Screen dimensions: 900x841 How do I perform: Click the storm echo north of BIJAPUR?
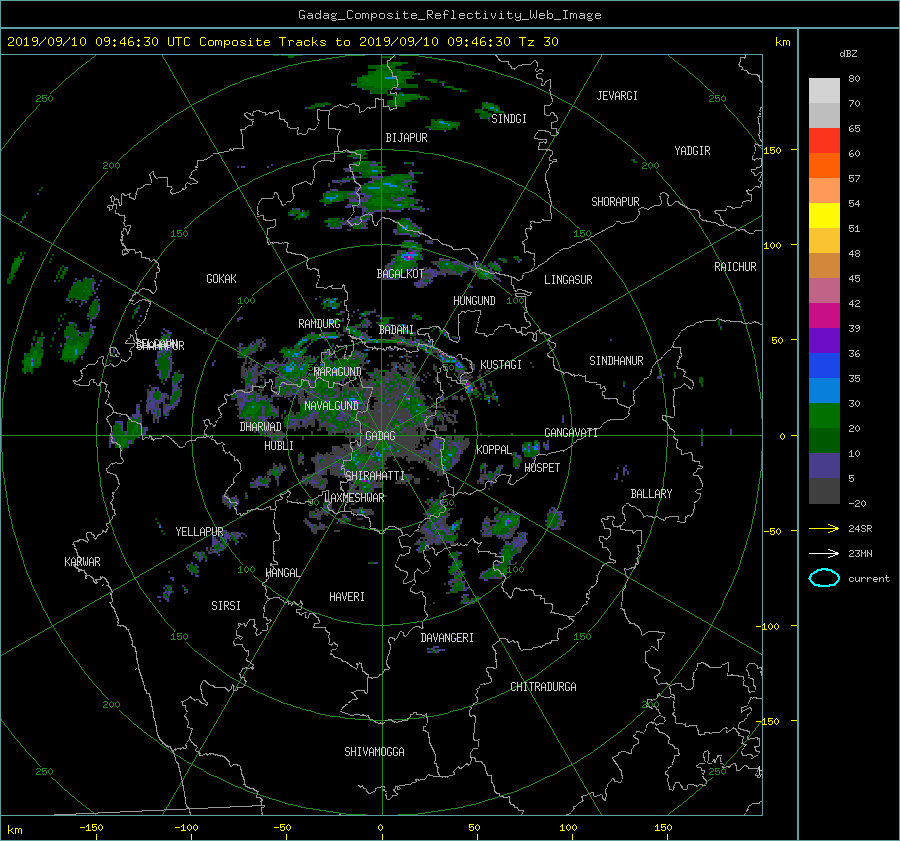coord(386,80)
